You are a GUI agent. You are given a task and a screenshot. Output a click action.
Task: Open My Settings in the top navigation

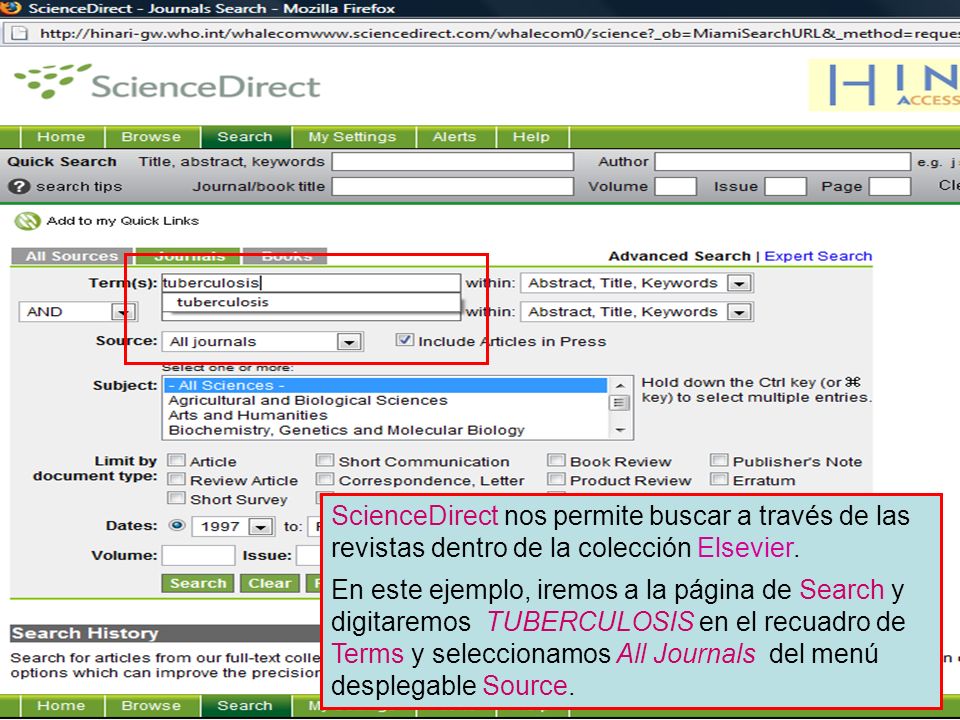tap(352, 137)
